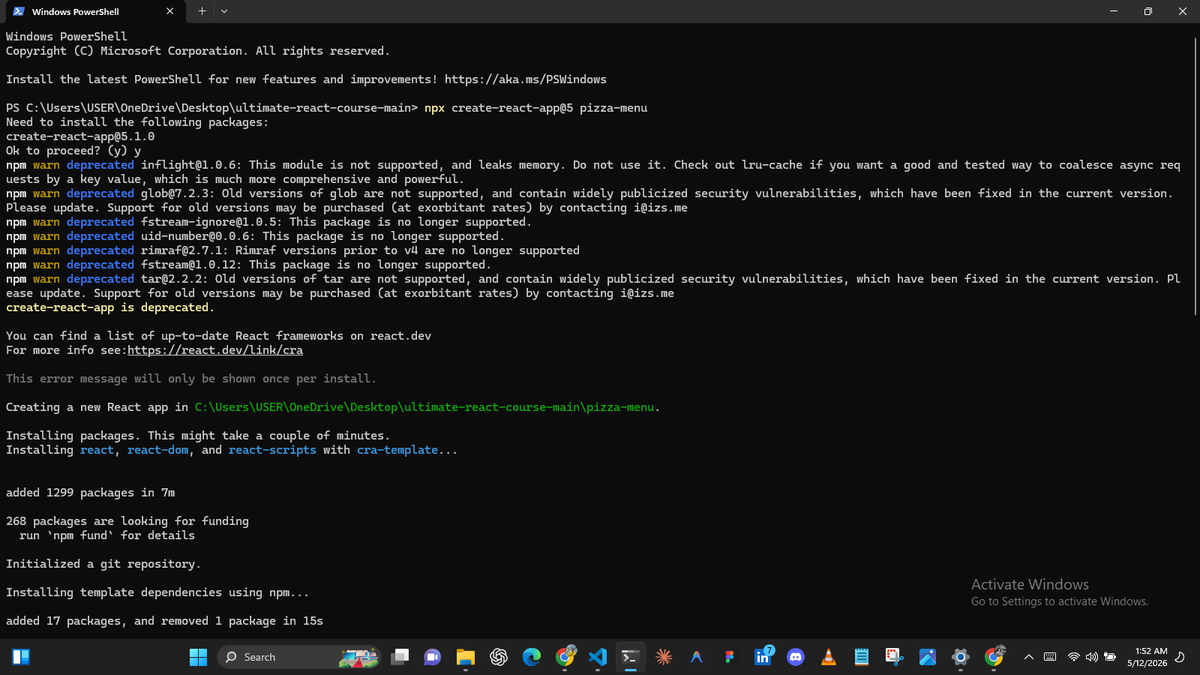The height and width of the screenshot is (675, 1200).
Task: Click the cra-template blue text
Action: tap(397, 450)
